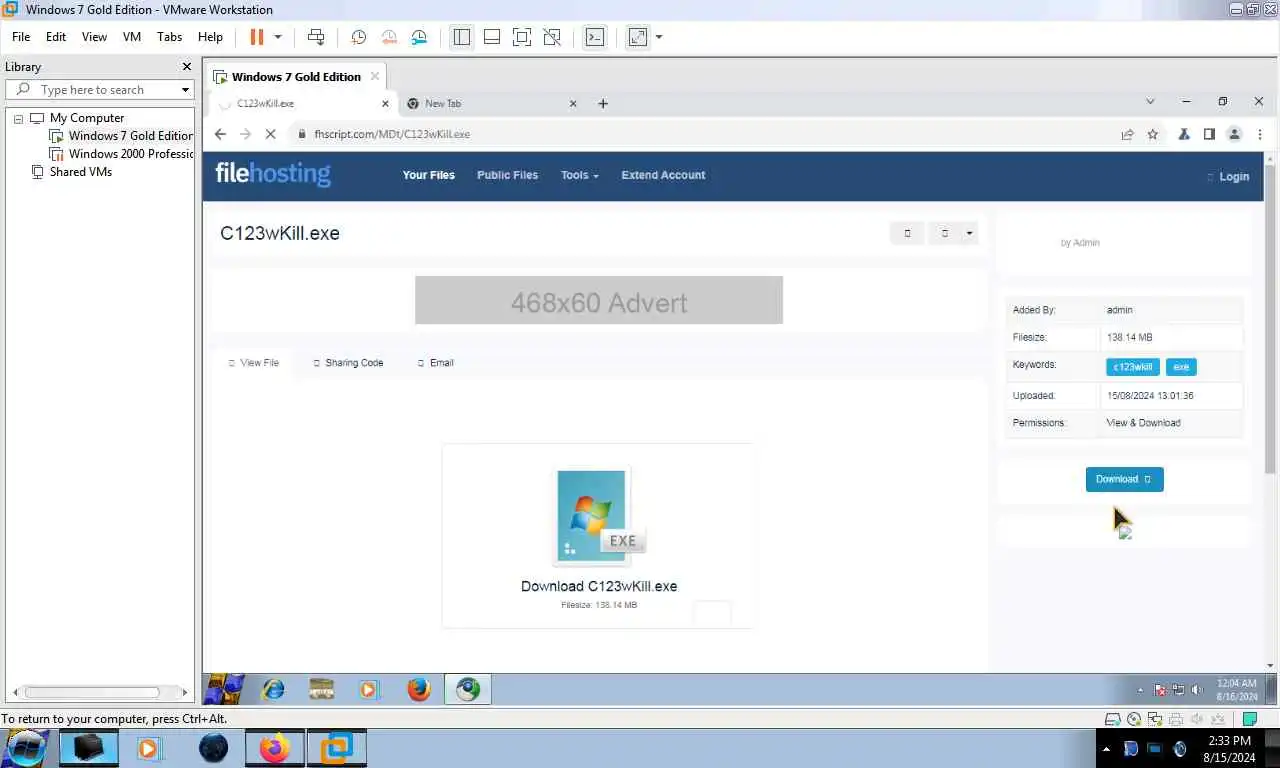Click the stretch guest display icon
This screenshot has width=1280, height=768.
pos(637,37)
